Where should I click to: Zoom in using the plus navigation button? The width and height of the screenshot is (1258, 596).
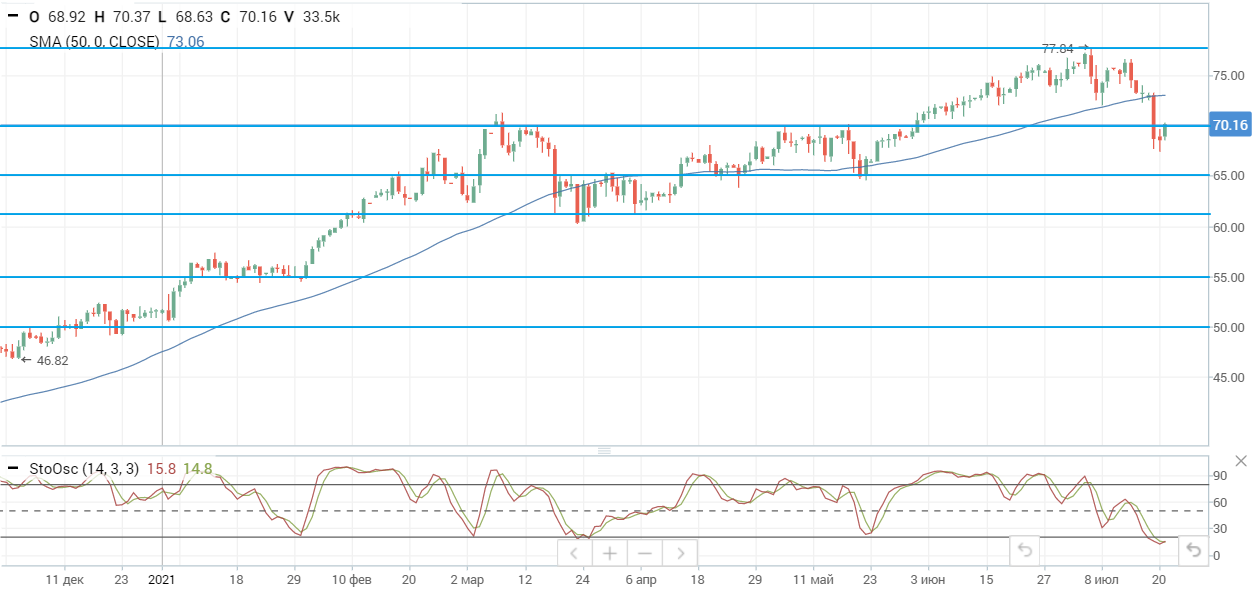(x=609, y=552)
